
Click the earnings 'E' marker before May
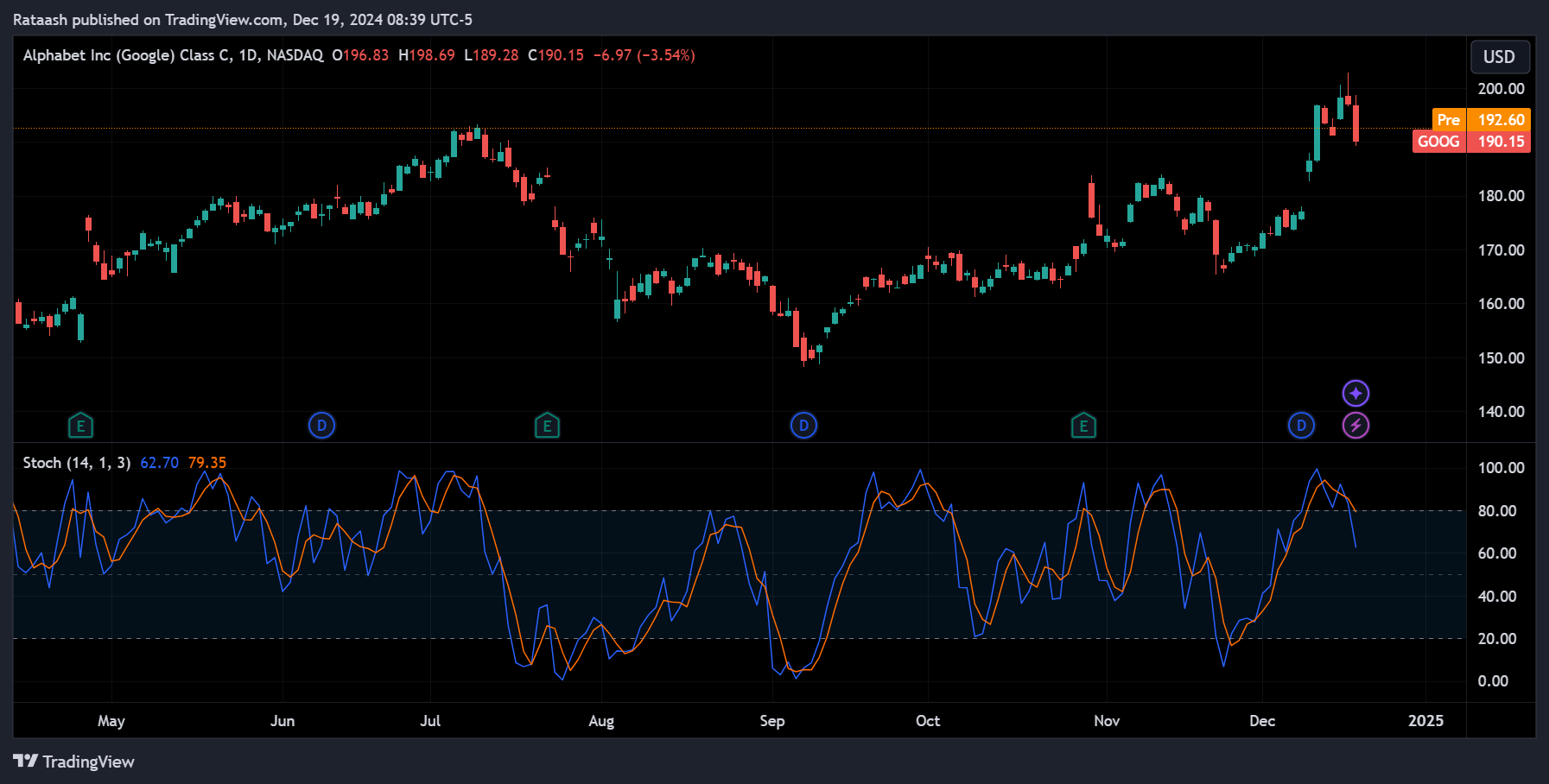[x=80, y=426]
